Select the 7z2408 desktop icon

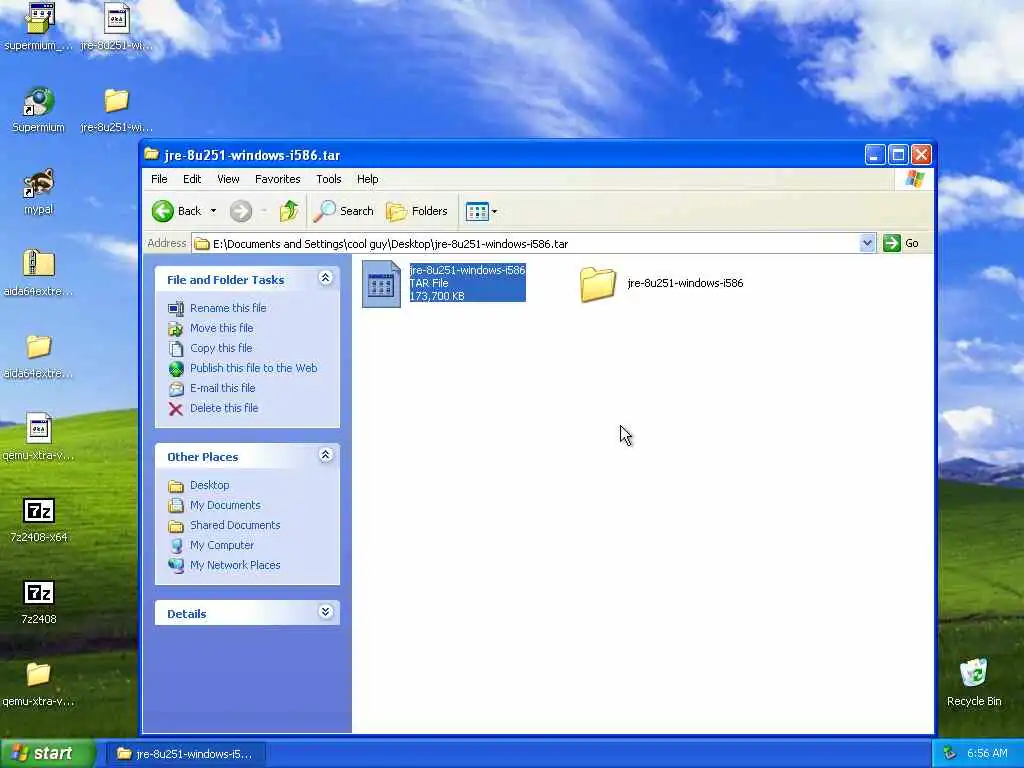point(39,602)
